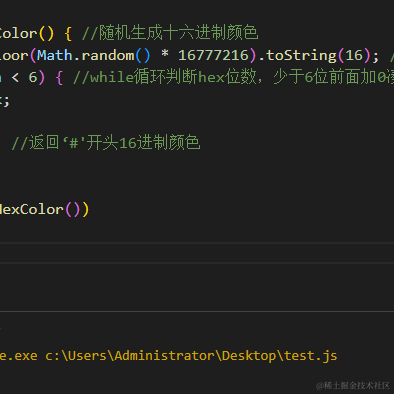
Task: Click the closing yellow parenthesis after HexColor()
Action: click(x=85, y=210)
